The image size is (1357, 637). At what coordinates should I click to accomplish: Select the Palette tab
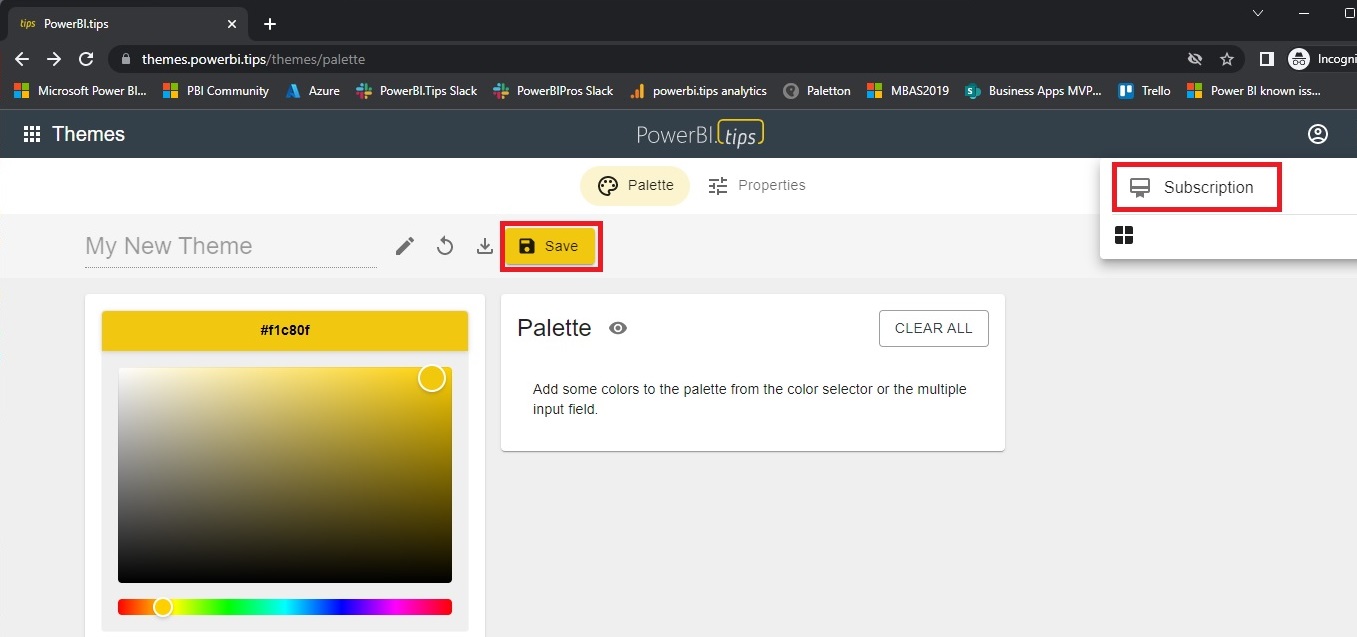point(635,185)
